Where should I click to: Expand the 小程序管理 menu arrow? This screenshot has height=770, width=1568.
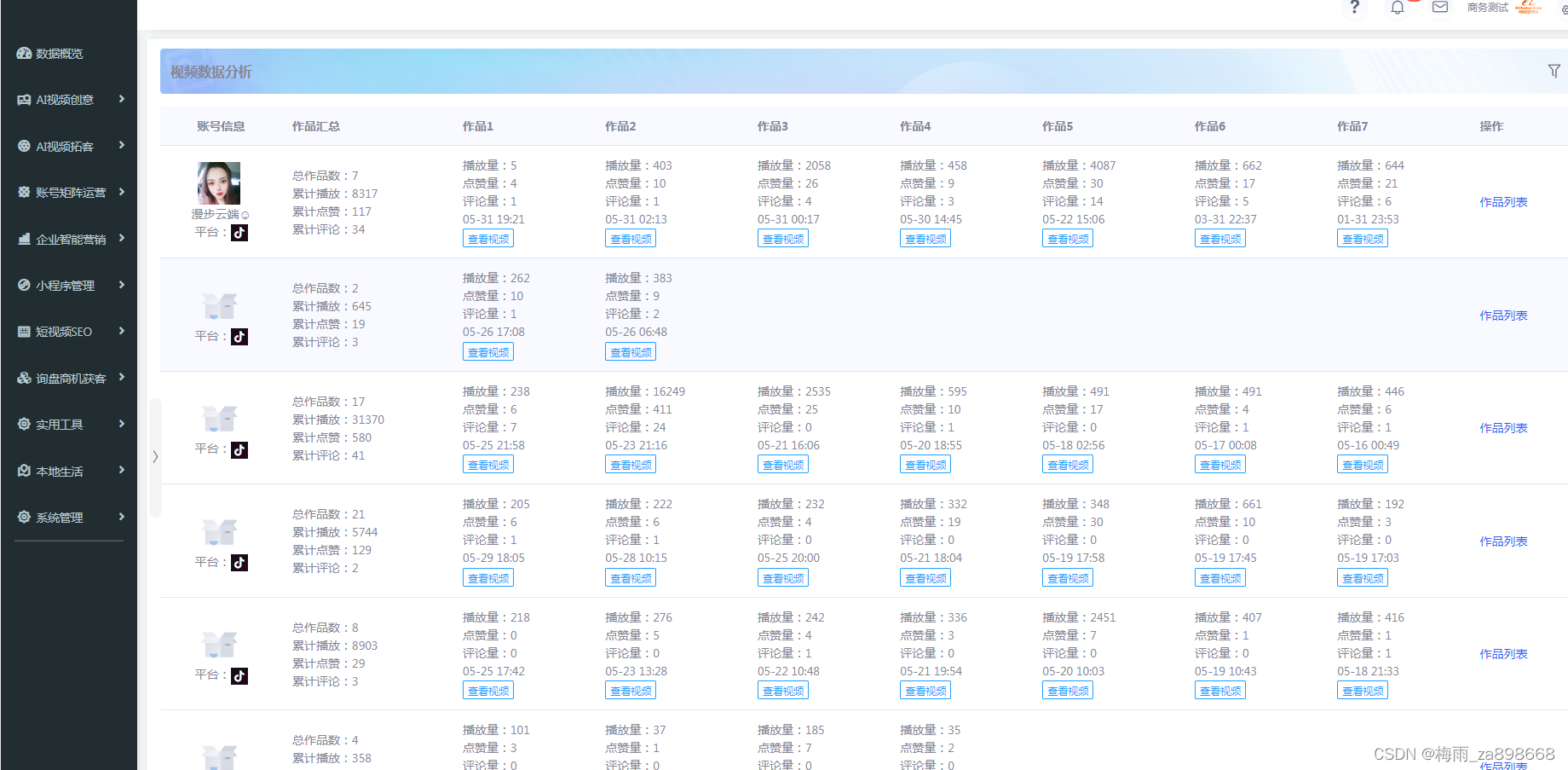[x=122, y=285]
